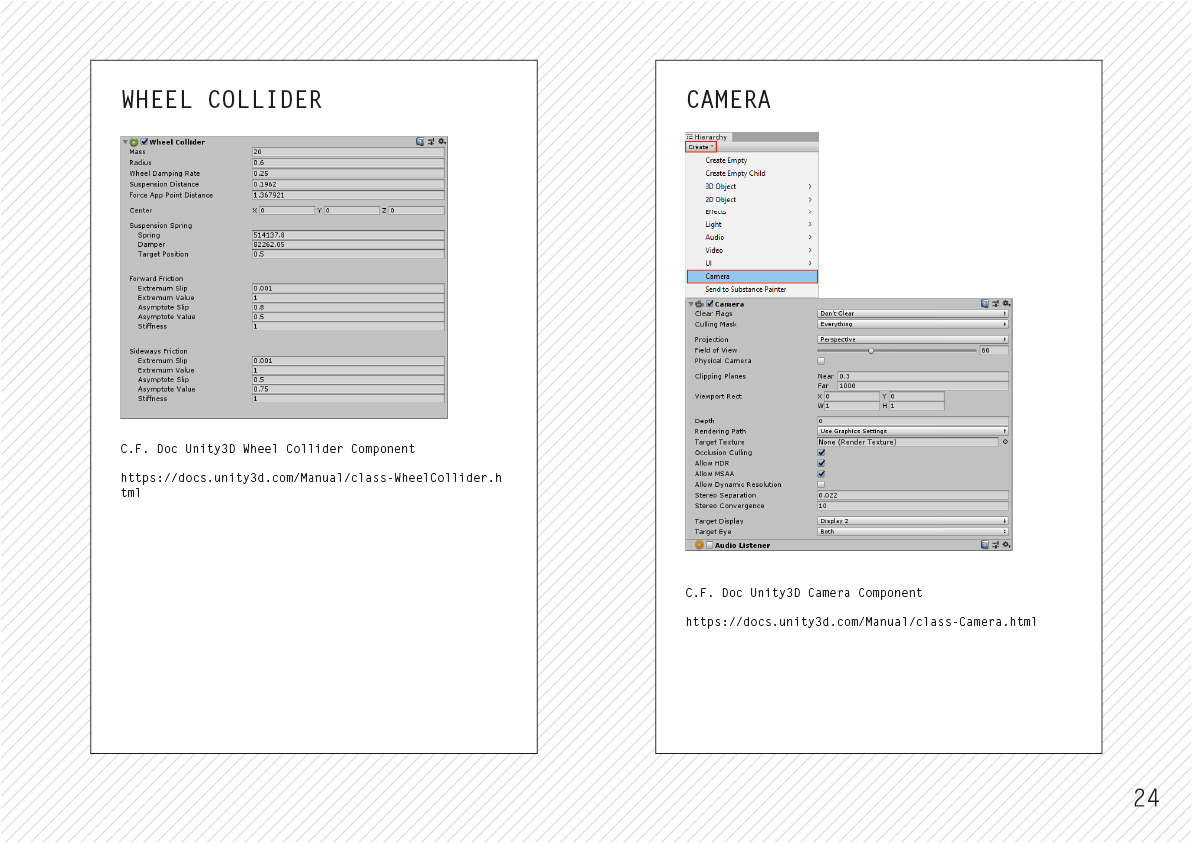Image resolution: width=1192 pixels, height=843 pixels.
Task: Click the Wheel Damping Rate field
Action: click(x=348, y=173)
